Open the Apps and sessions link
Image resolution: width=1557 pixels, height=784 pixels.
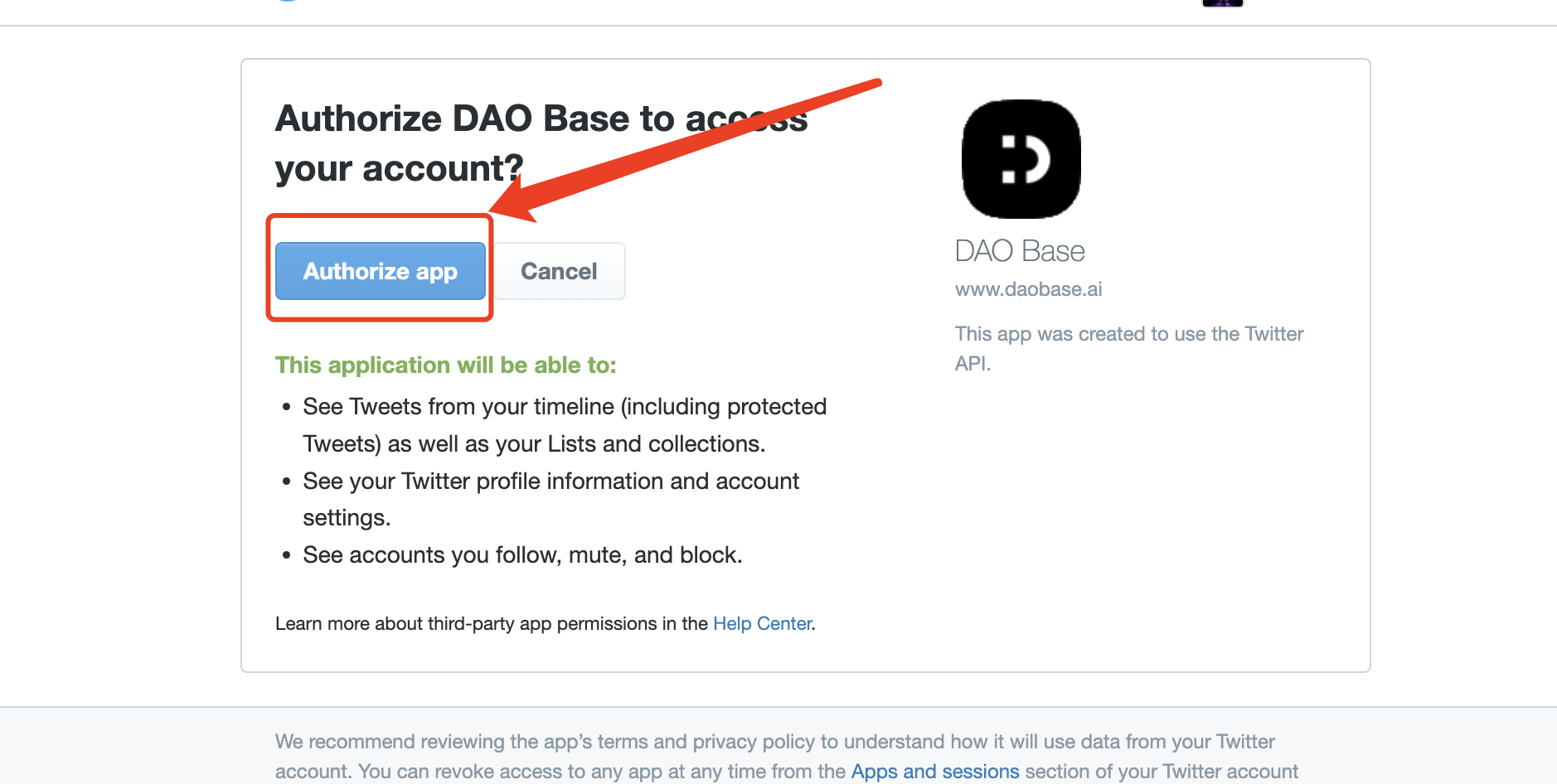(x=934, y=771)
